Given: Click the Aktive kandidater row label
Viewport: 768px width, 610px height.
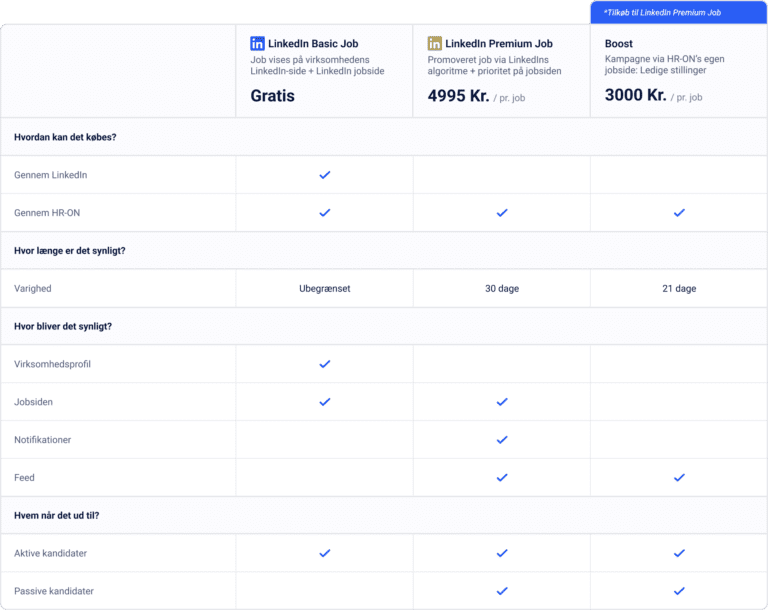Looking at the screenshot, I should tap(50, 553).
